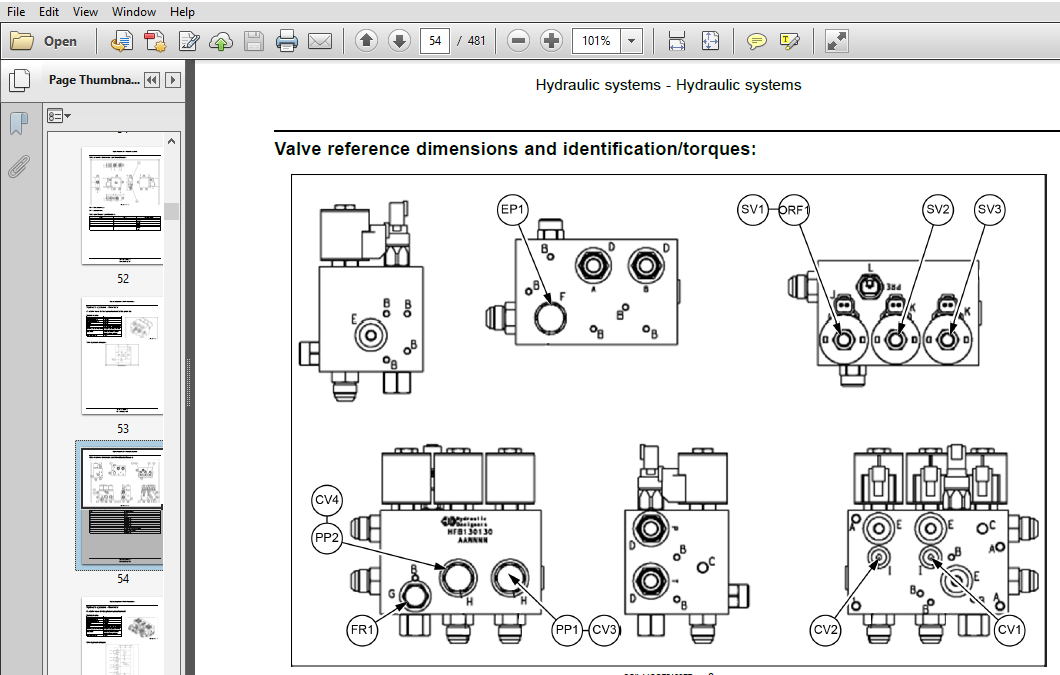Open the Attachments paperclip icon
The height and width of the screenshot is (675, 1060).
(x=19, y=166)
